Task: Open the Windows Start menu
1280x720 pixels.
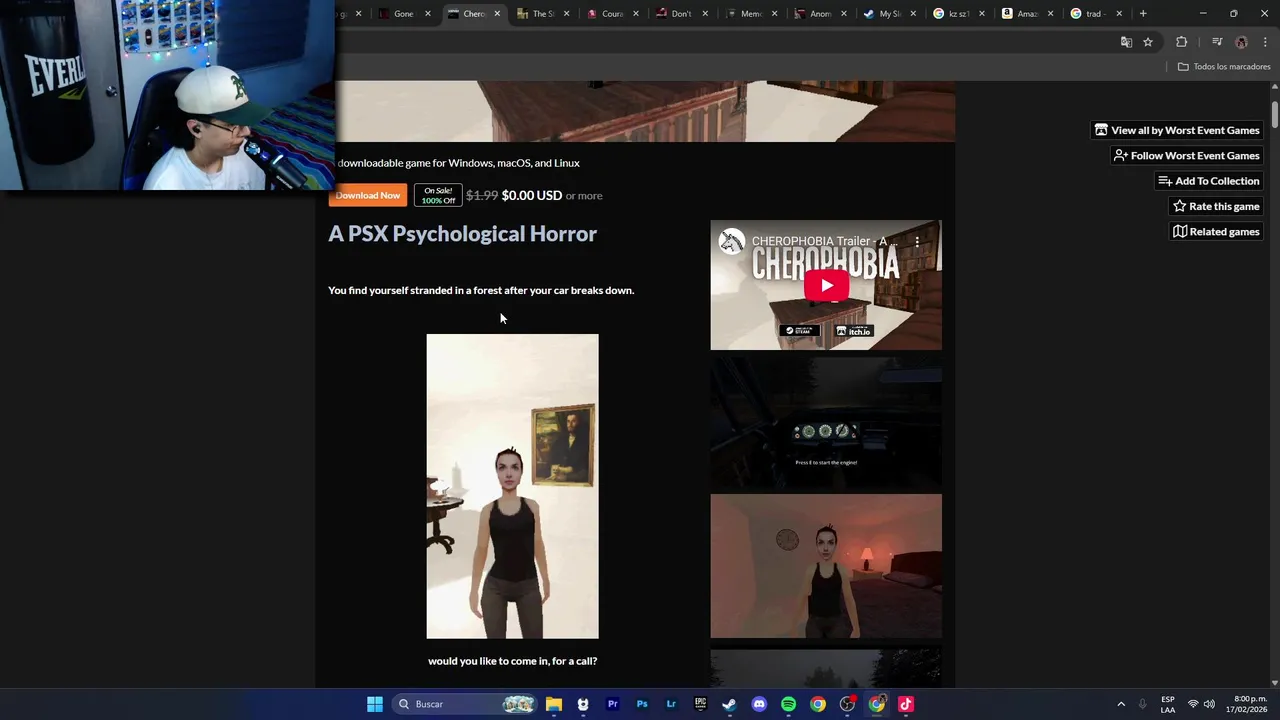Action: (375, 704)
